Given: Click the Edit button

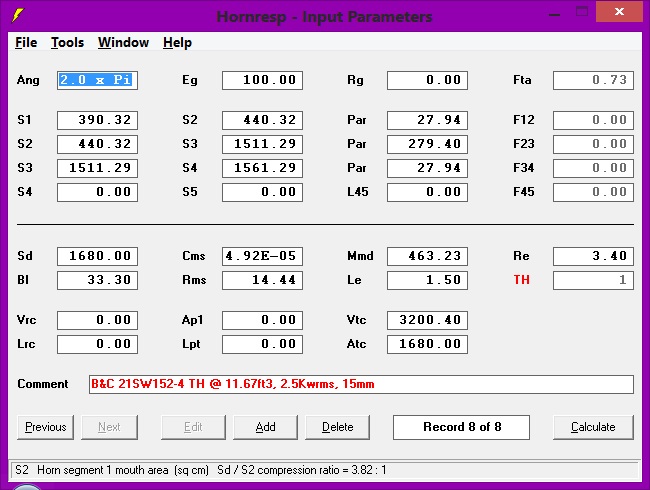Looking at the screenshot, I should pos(193,427).
